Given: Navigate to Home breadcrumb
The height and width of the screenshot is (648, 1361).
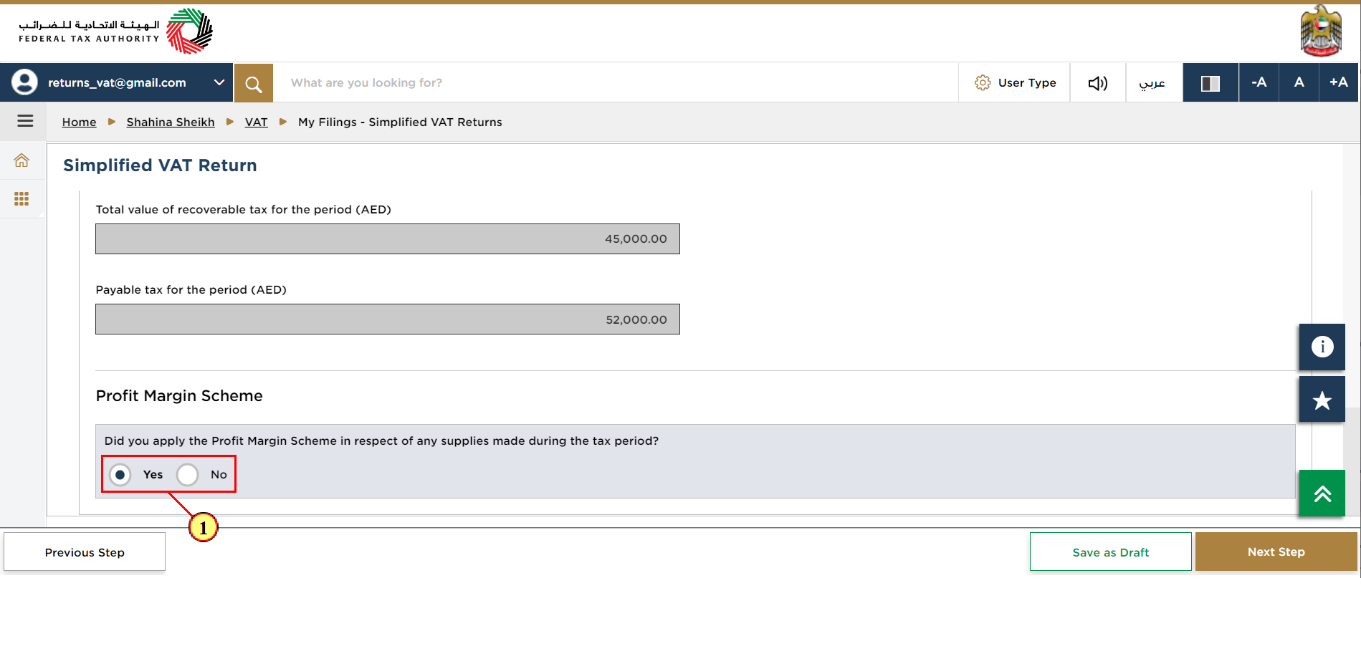Looking at the screenshot, I should [79, 122].
